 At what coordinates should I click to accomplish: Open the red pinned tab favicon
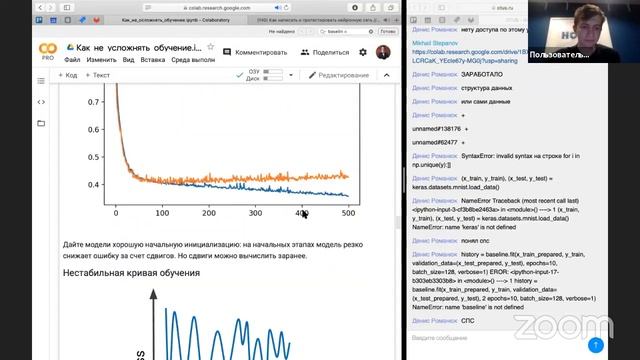coord(97,20)
